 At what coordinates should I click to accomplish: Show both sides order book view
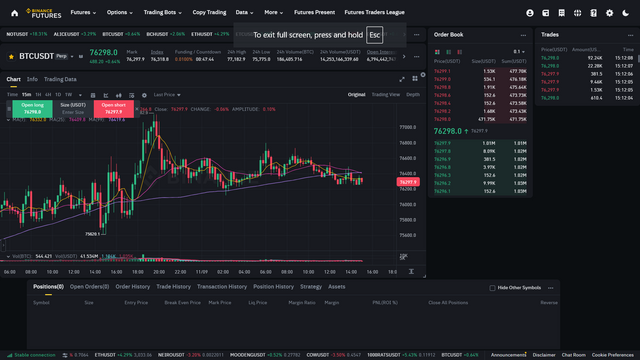pyautogui.click(x=437, y=52)
